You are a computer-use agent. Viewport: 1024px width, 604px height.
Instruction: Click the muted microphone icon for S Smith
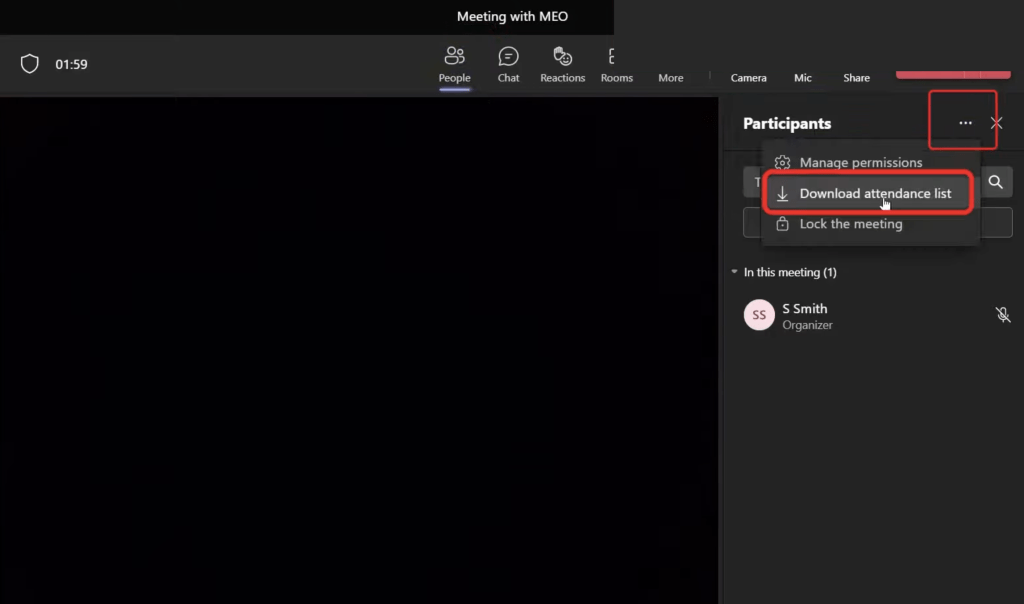coord(1002,315)
